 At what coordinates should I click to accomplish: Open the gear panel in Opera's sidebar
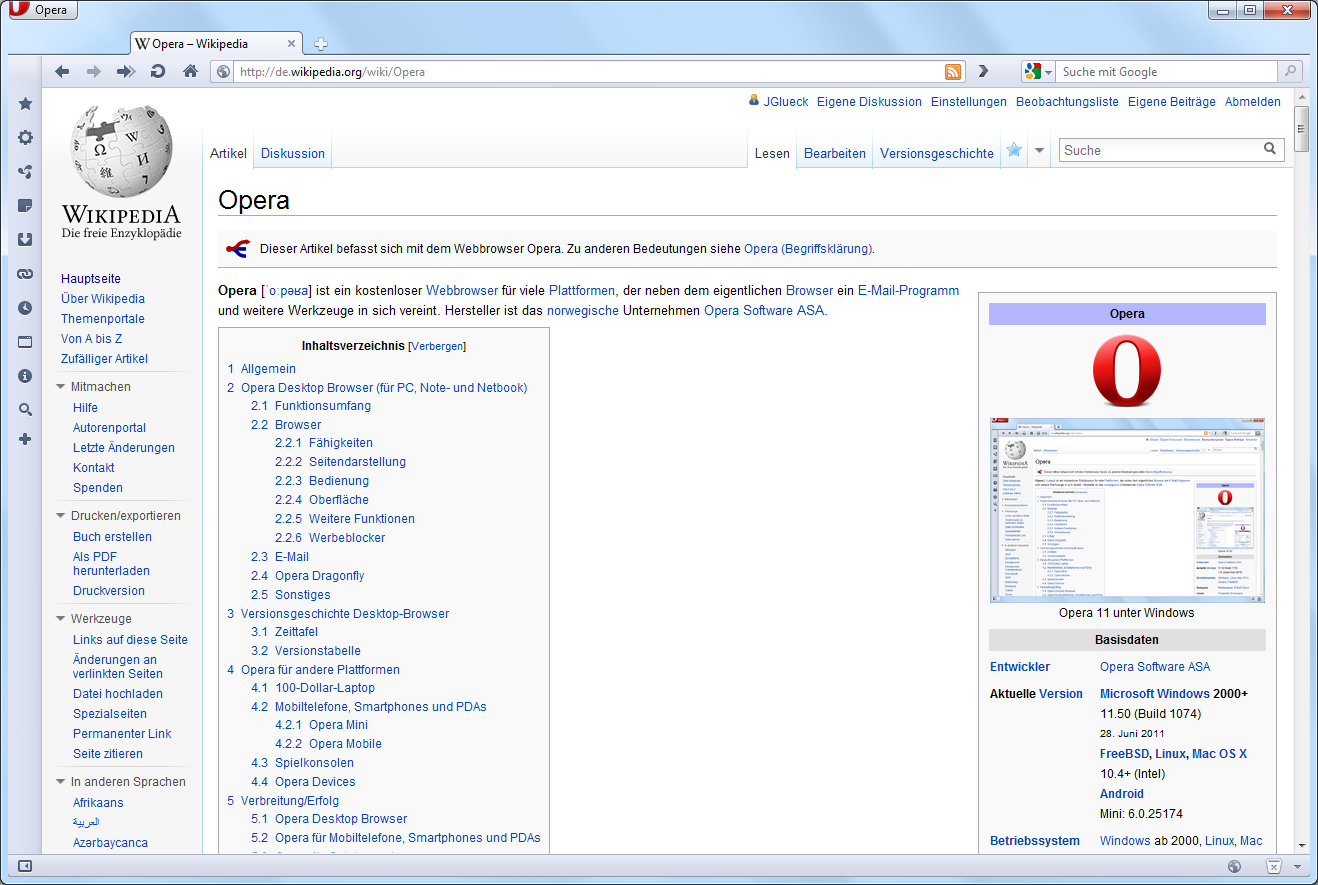point(26,138)
